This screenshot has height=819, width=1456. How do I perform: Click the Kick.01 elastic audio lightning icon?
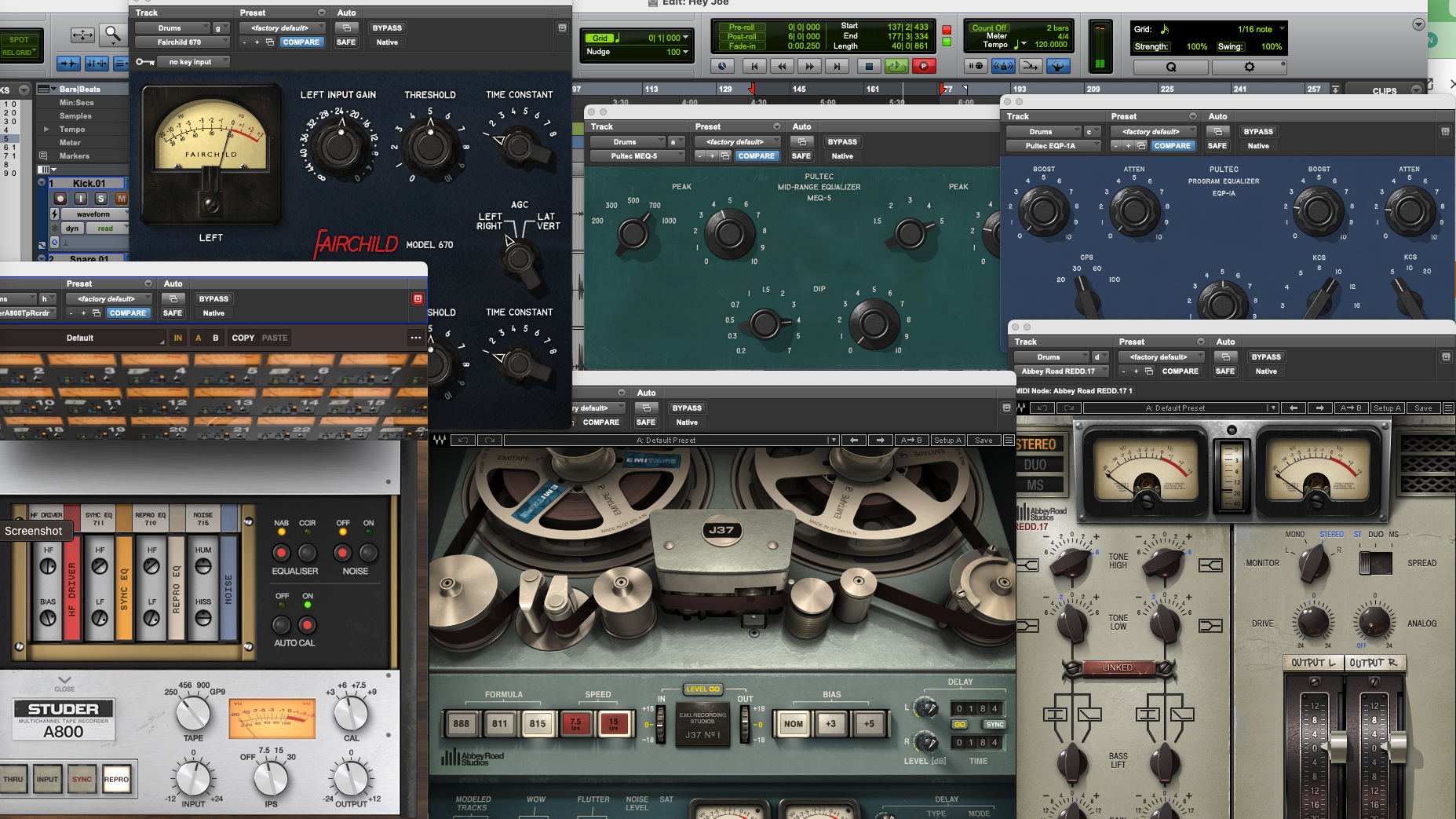coord(54,214)
